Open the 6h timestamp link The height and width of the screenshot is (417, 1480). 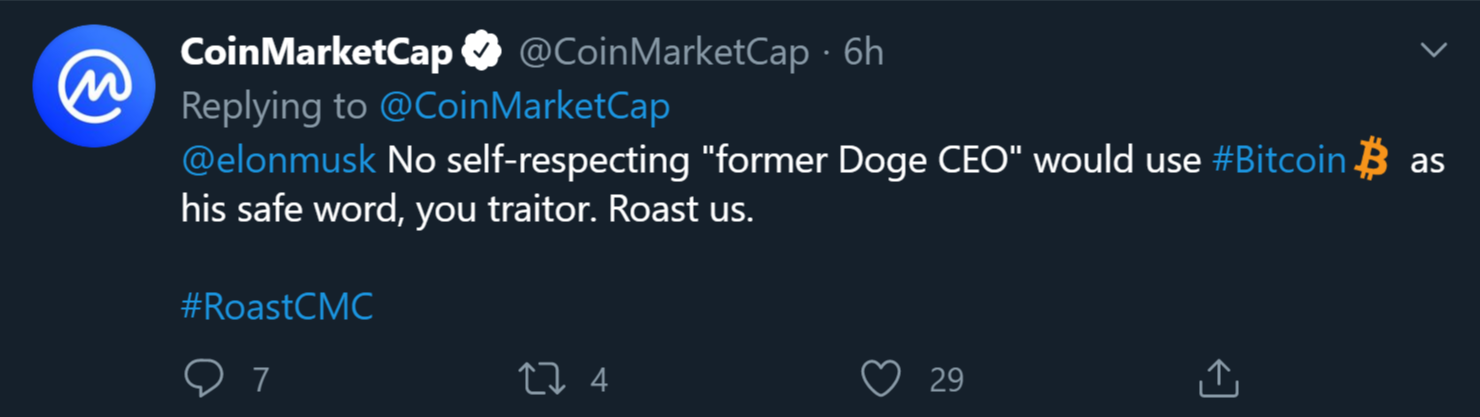coord(863,52)
